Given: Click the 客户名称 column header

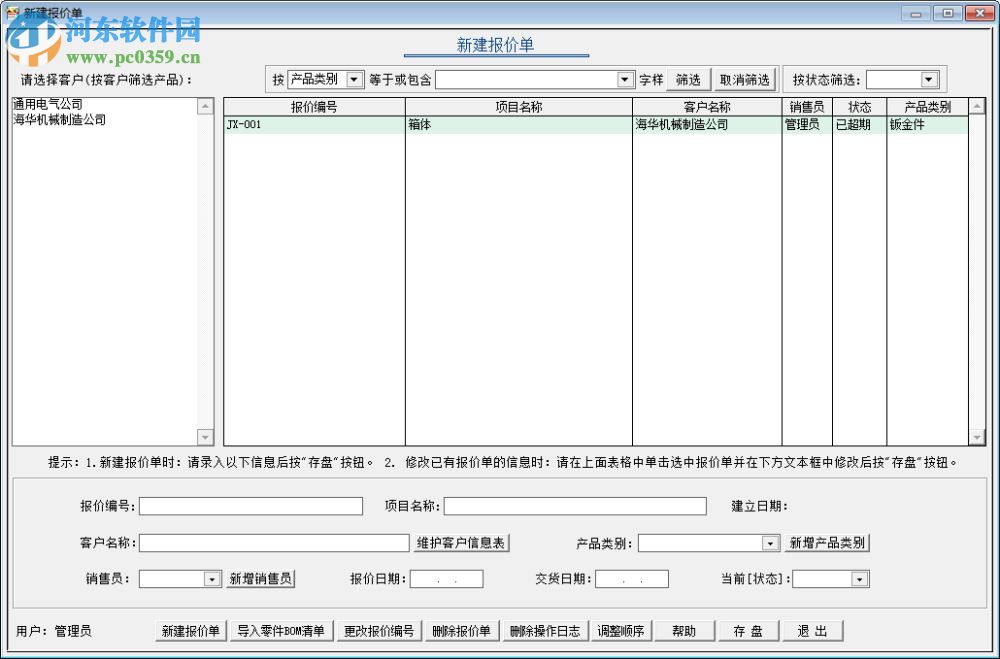Looking at the screenshot, I should coord(707,107).
